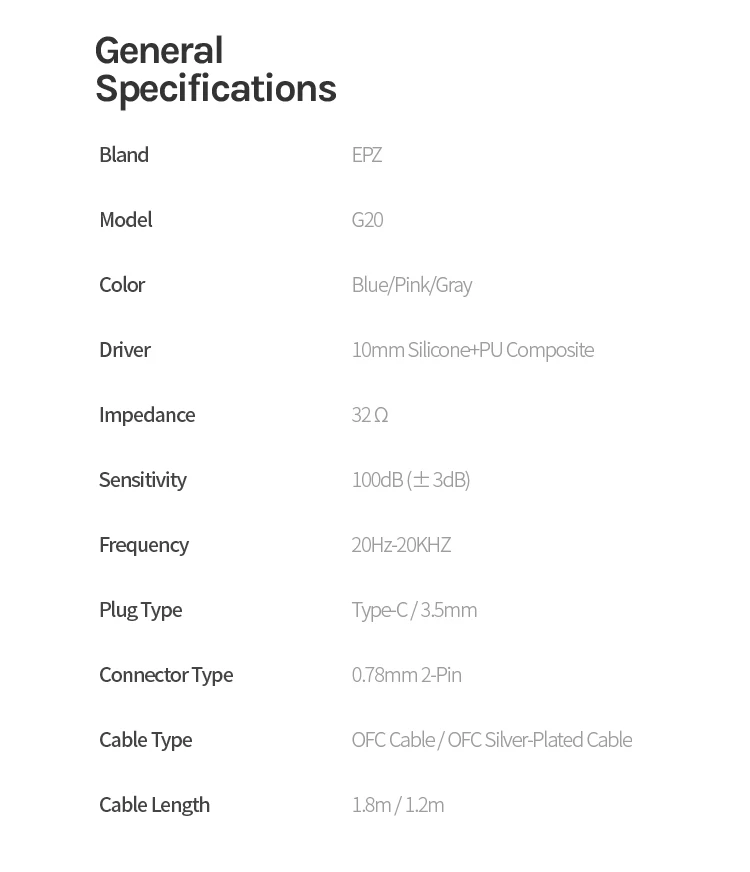The height and width of the screenshot is (872, 750).
Task: Click the General Specifications heading
Action: [215, 69]
